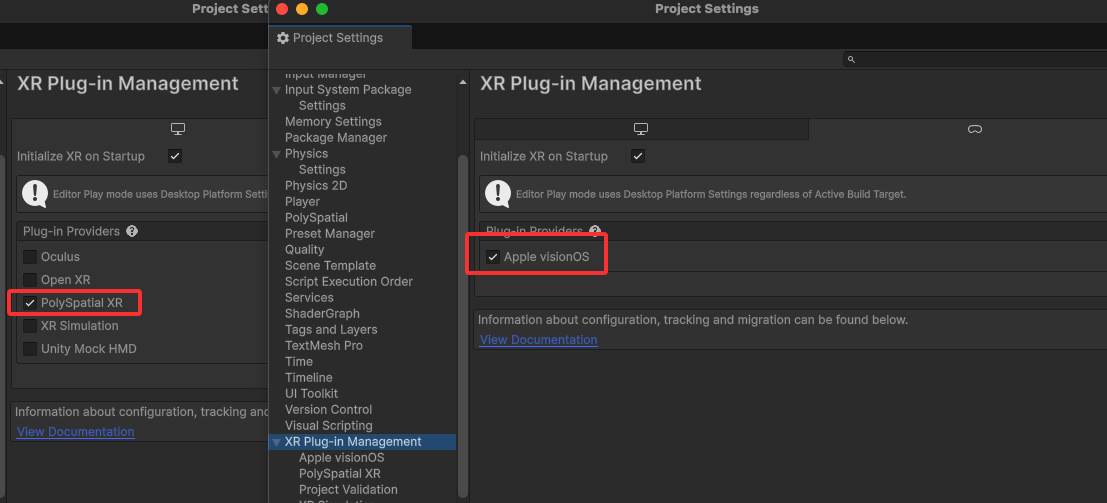
Task: Select Scene Template settings
Action: tap(330, 266)
